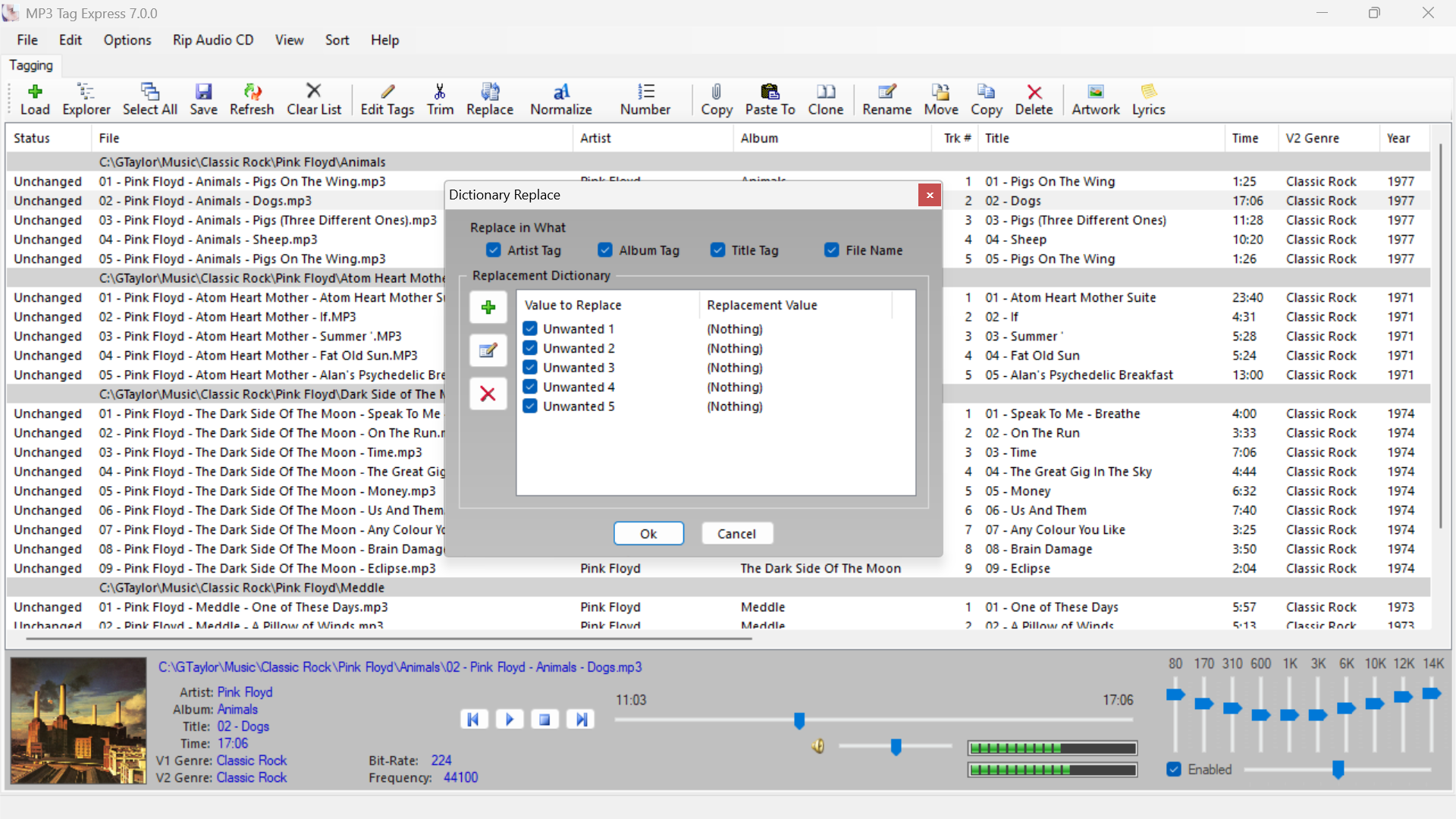The width and height of the screenshot is (1456, 819).
Task: Adjust the 80 Hz equalizer slider
Action: tap(1175, 695)
